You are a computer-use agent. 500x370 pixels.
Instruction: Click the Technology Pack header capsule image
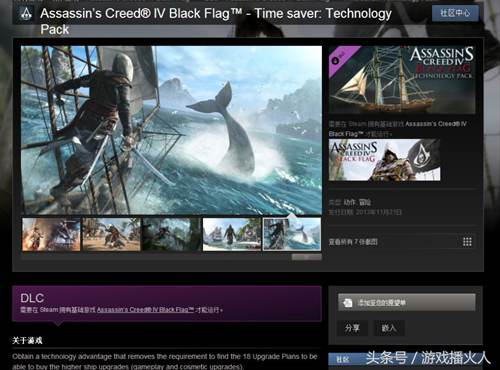click(402, 80)
